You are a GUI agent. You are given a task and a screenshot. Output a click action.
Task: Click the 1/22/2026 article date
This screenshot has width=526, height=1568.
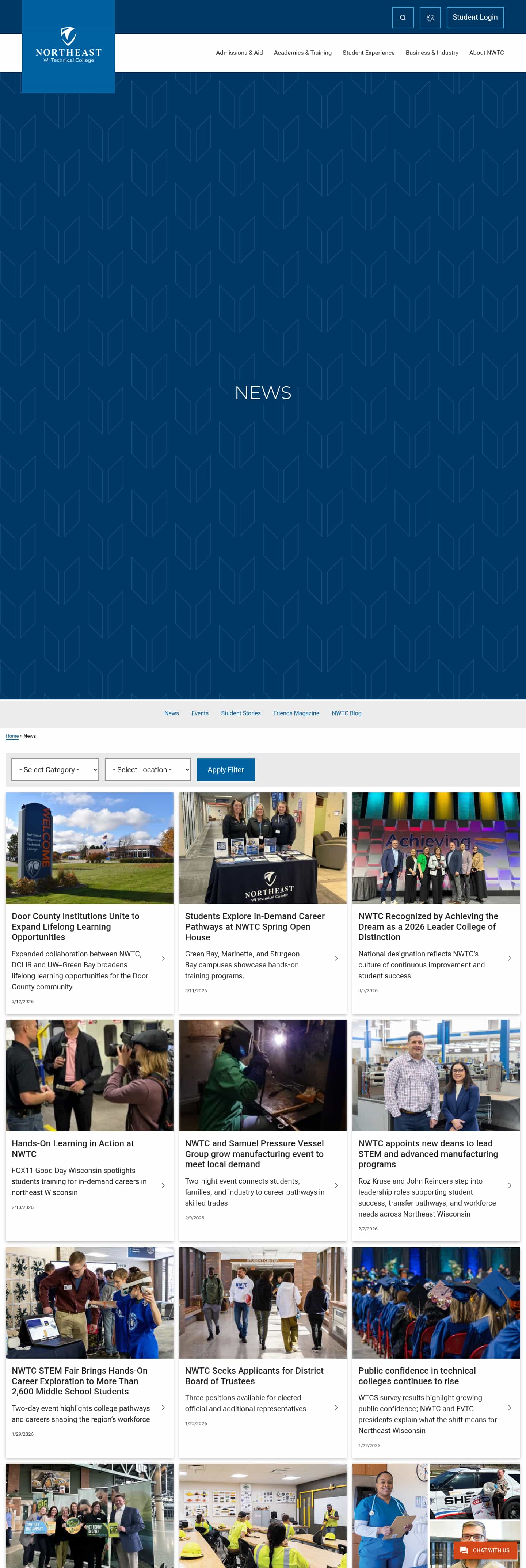pyautogui.click(x=370, y=1445)
